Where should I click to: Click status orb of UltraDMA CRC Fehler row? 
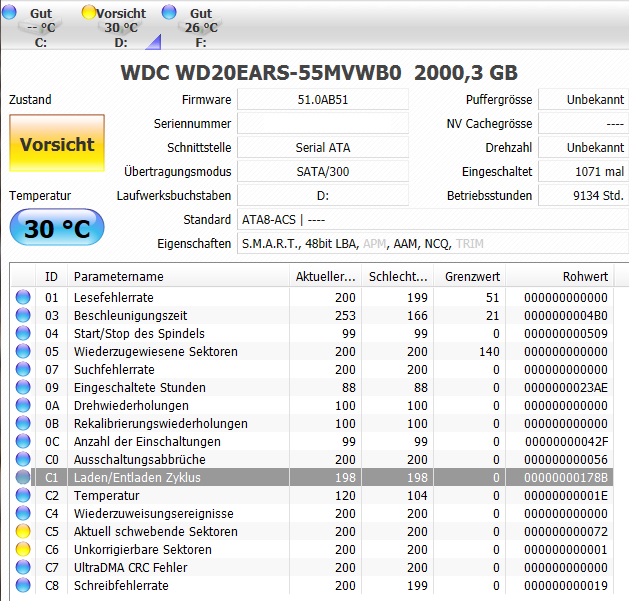[x=23, y=567]
